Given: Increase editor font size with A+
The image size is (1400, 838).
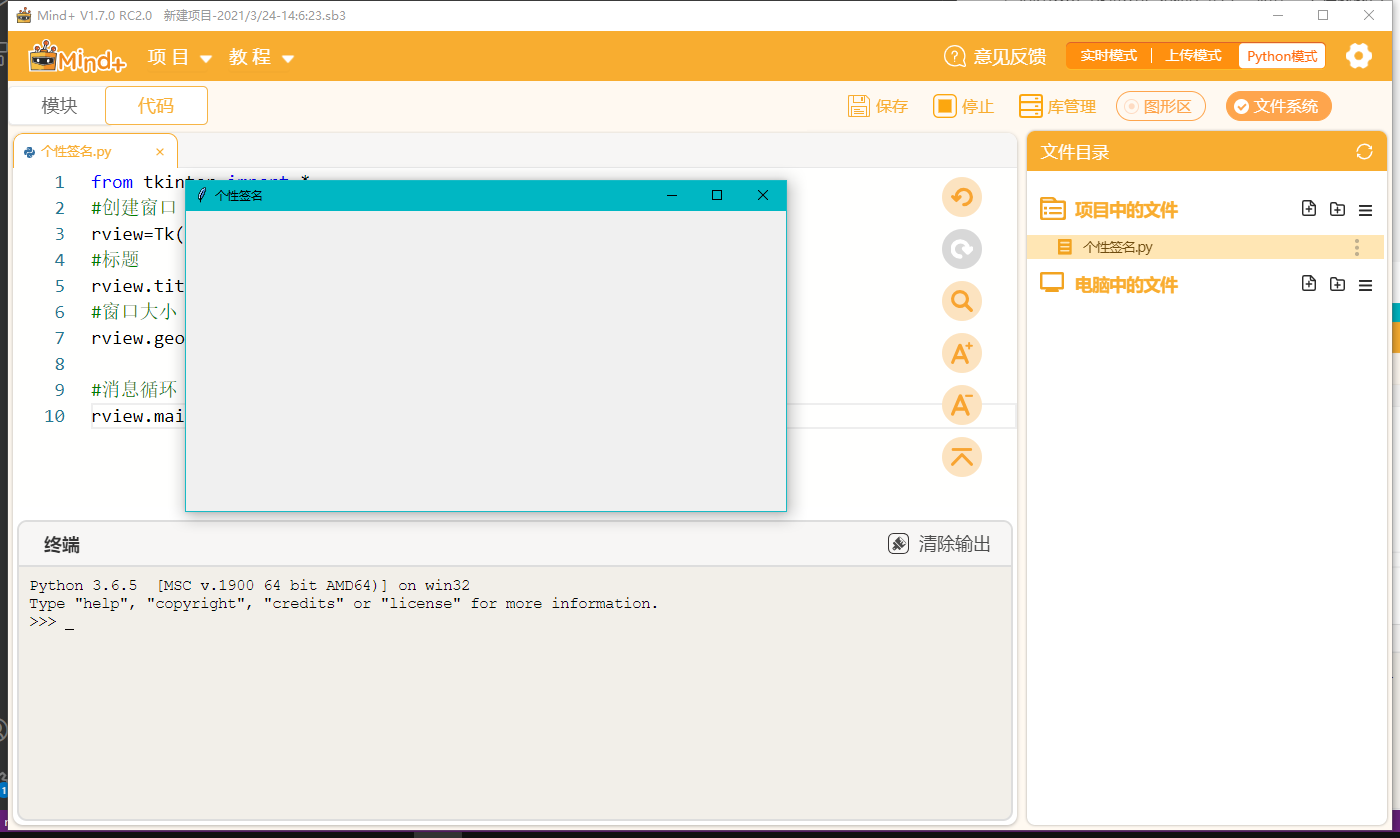Looking at the screenshot, I should pyautogui.click(x=962, y=352).
